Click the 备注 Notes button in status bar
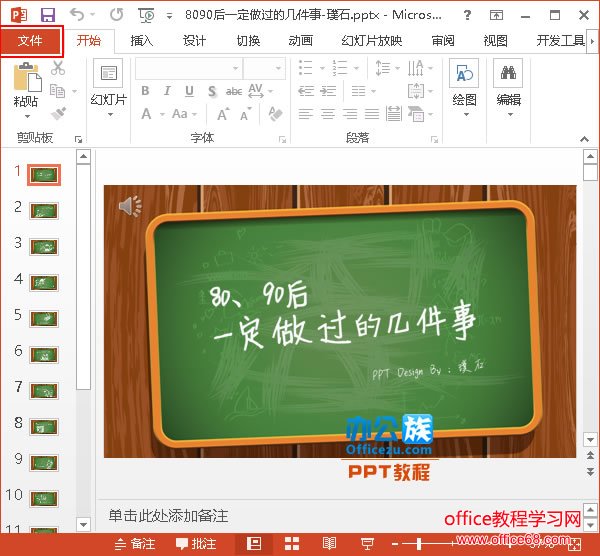 pos(135,544)
